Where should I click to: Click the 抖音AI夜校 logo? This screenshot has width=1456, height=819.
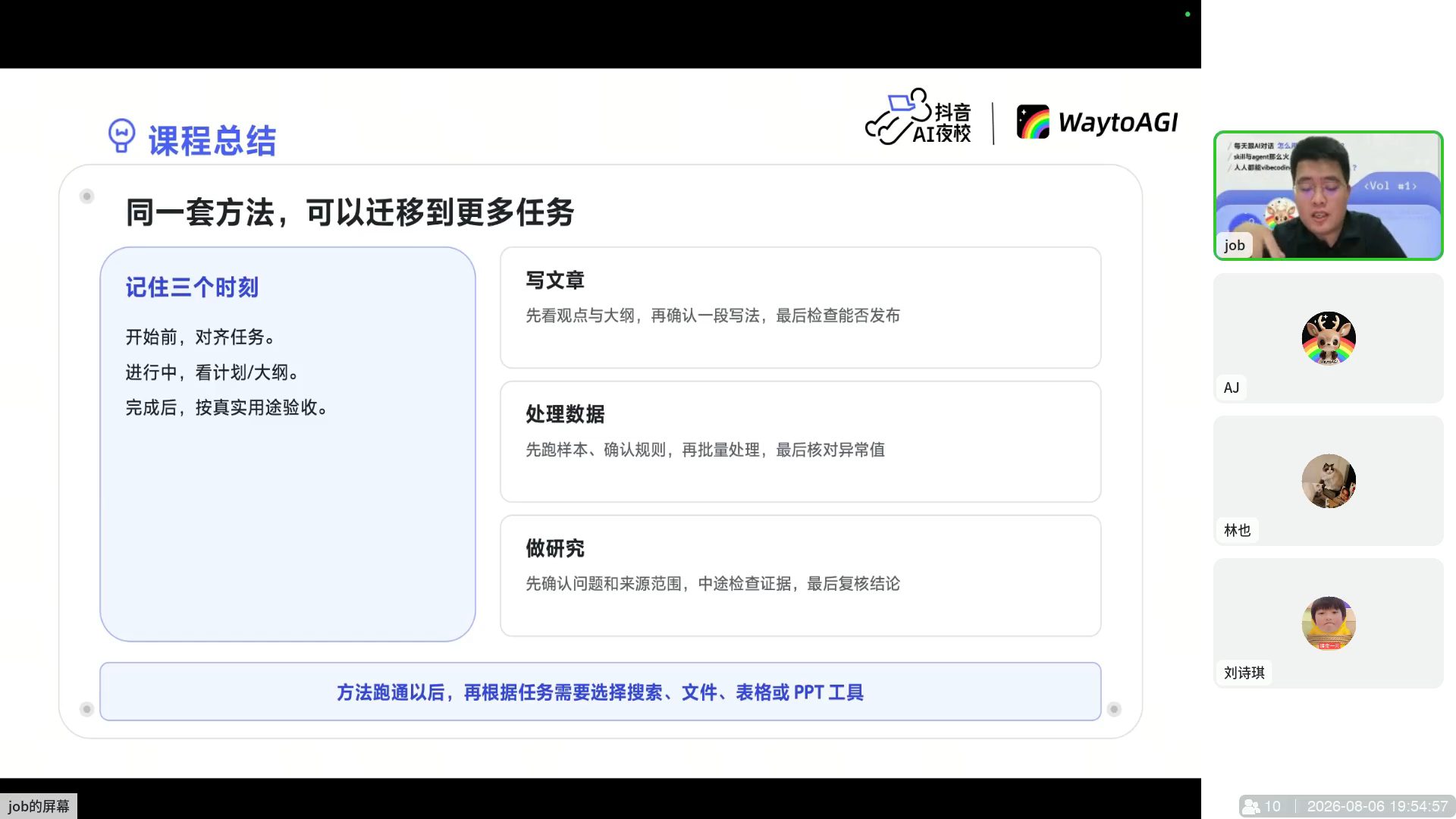(918, 118)
